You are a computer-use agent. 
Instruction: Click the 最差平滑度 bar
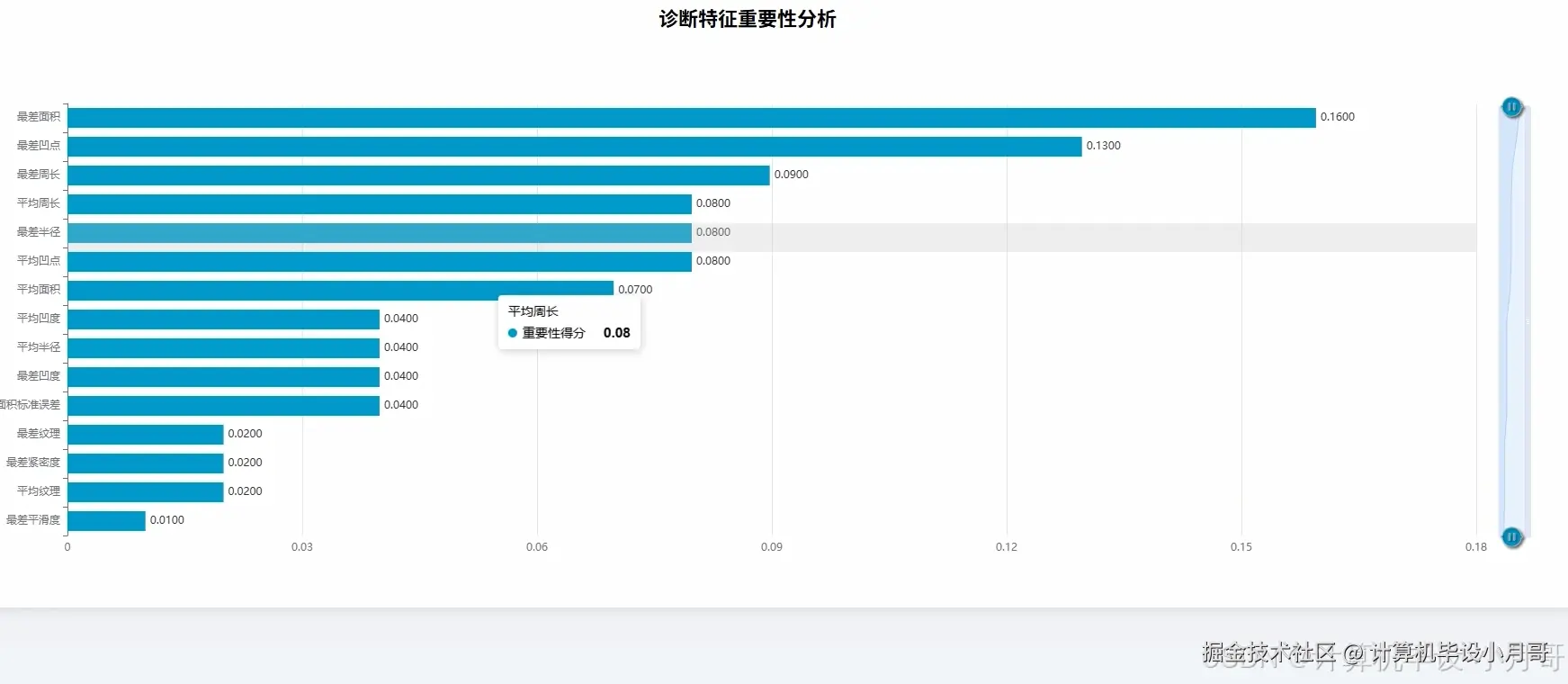click(106, 521)
